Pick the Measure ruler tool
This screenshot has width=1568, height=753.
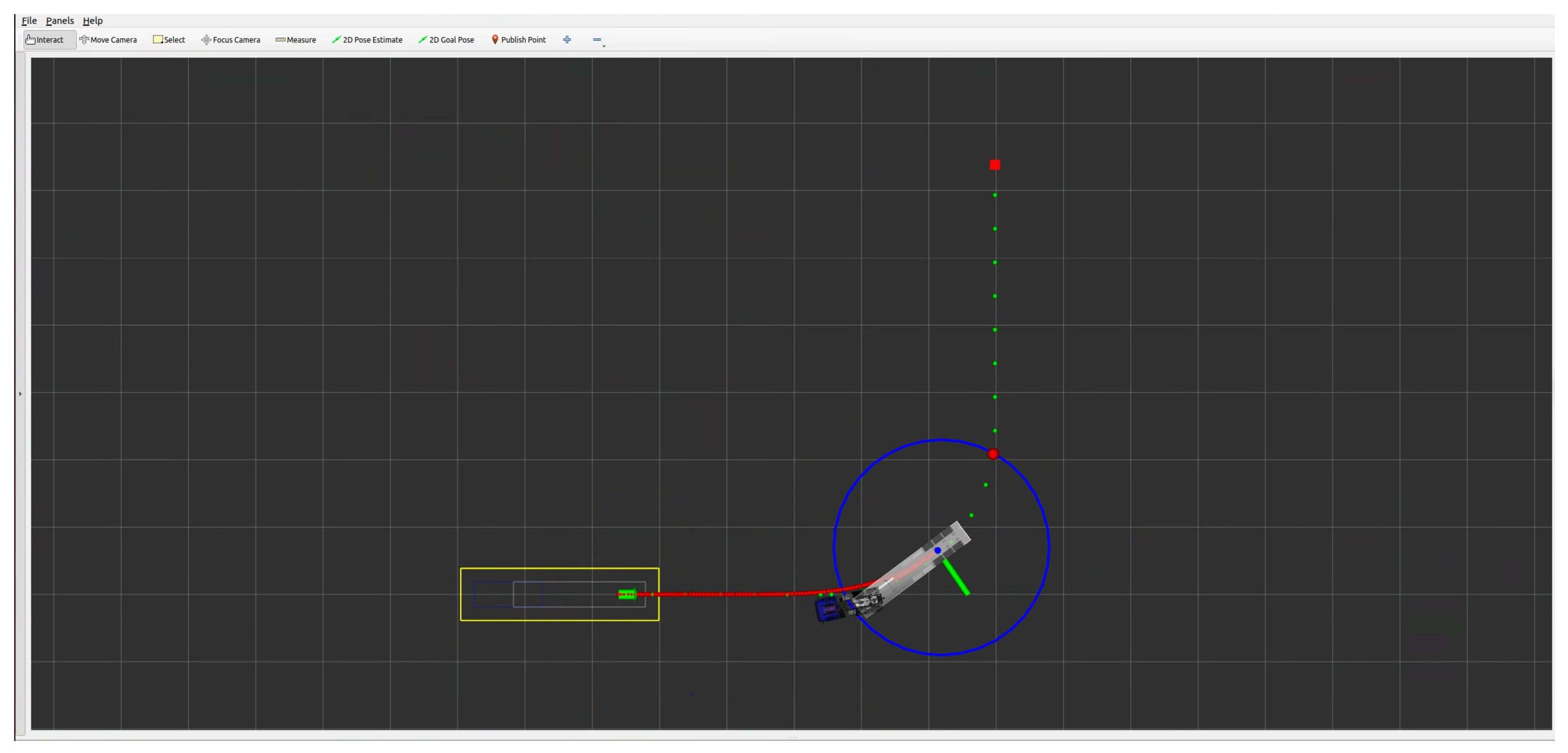(296, 40)
